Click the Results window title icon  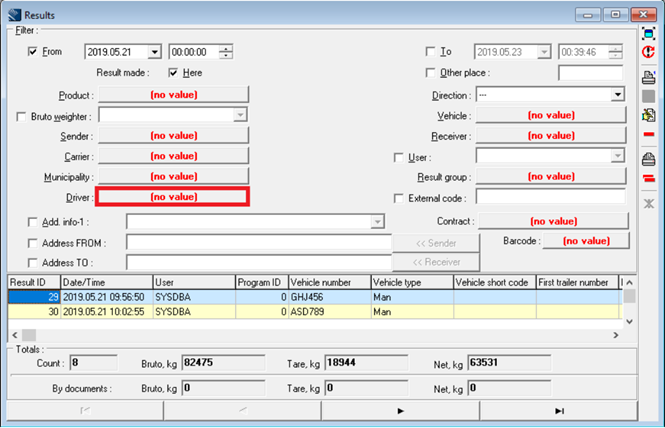coord(14,15)
